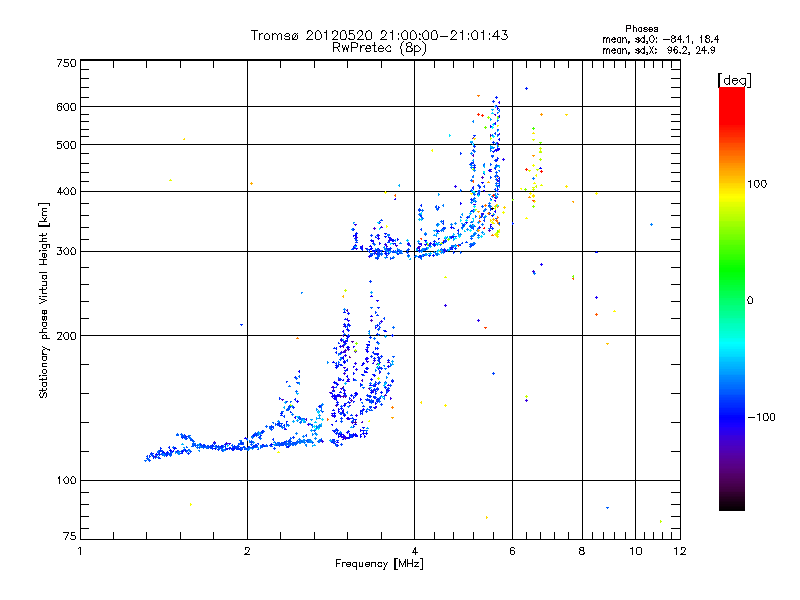Screen dimensions: 800x600
Task: Click the colorbar tick label '100'
Action: [757, 184]
